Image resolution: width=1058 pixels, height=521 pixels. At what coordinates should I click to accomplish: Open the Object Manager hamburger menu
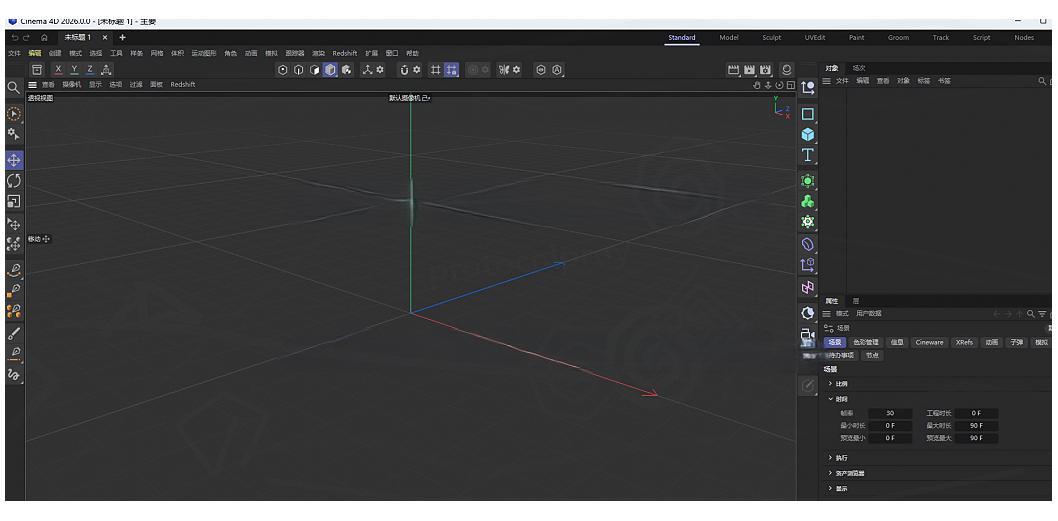click(x=827, y=81)
